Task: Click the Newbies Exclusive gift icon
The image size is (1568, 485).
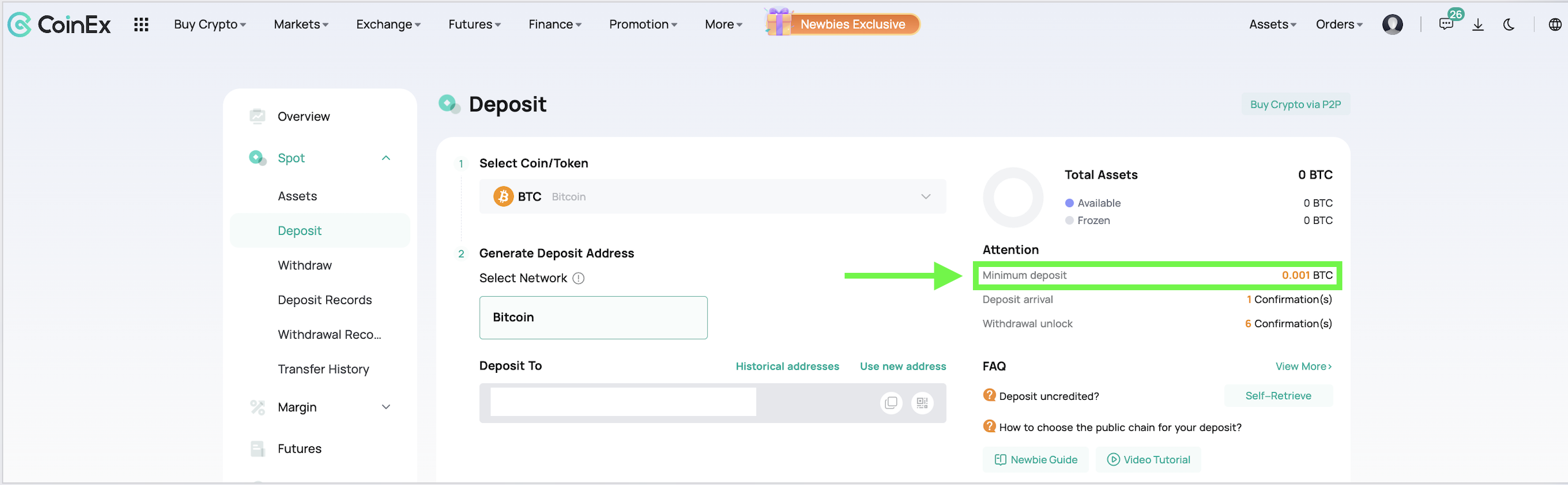Action: (779, 22)
